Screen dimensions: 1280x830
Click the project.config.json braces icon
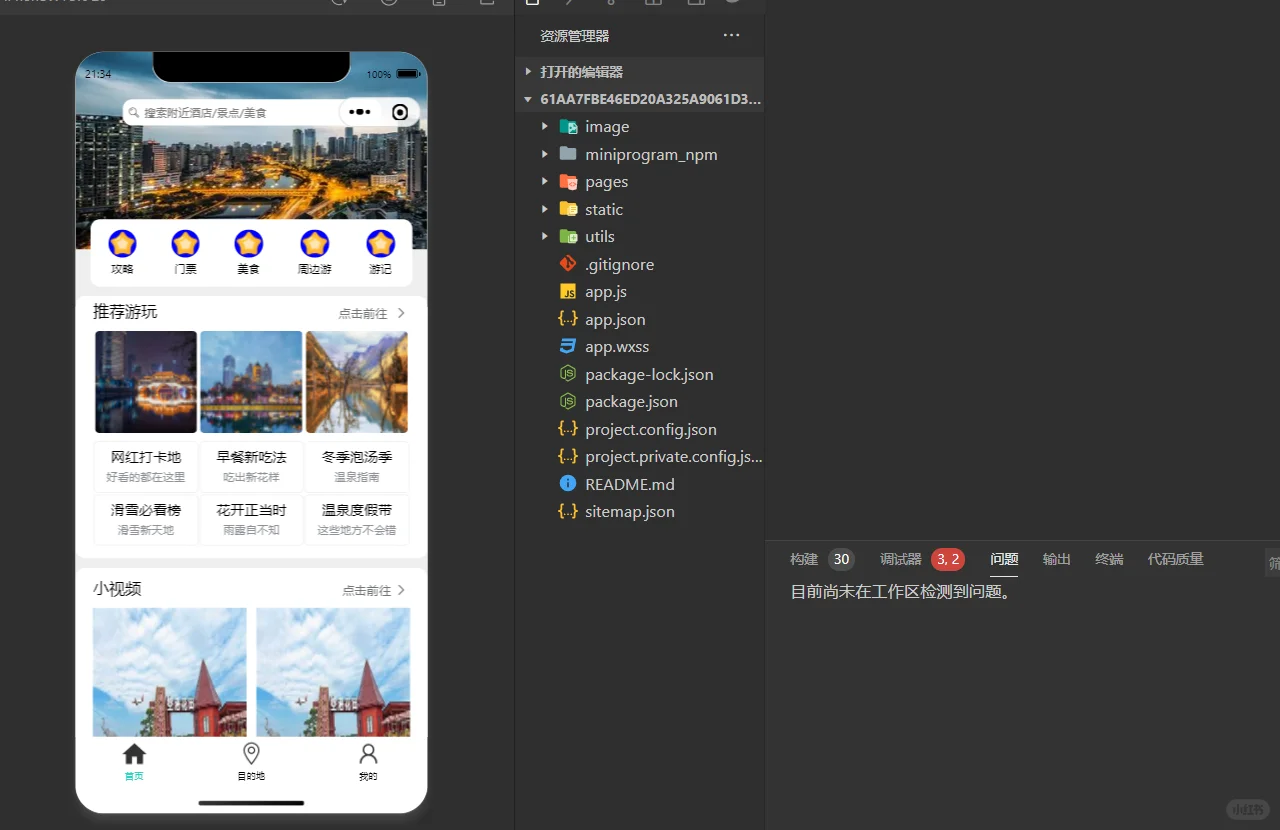click(568, 429)
